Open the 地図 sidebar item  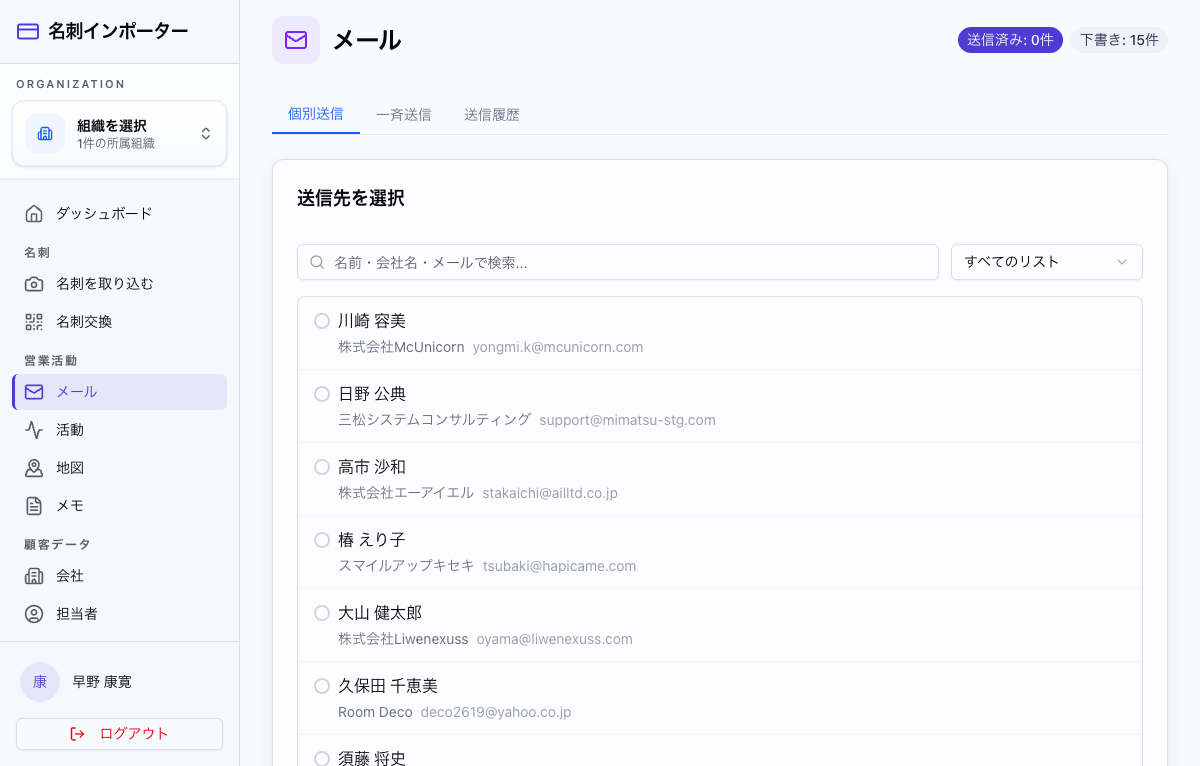tap(120, 468)
